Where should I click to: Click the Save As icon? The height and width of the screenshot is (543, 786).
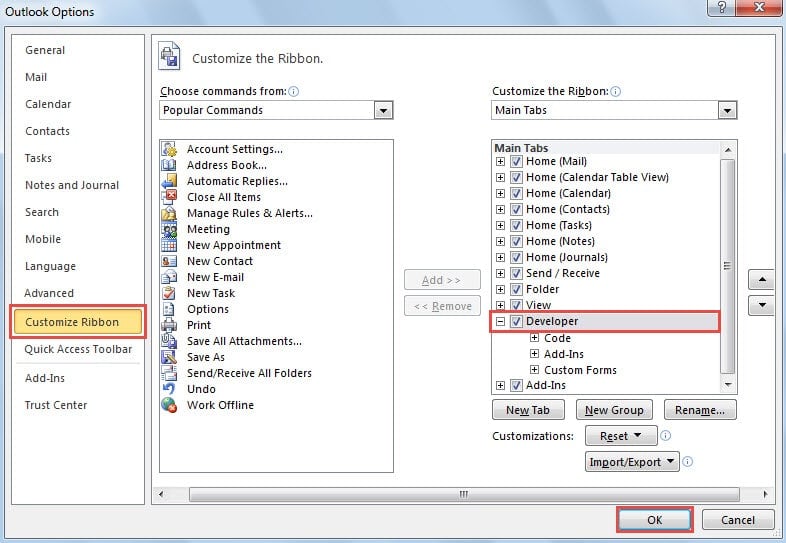coord(169,357)
